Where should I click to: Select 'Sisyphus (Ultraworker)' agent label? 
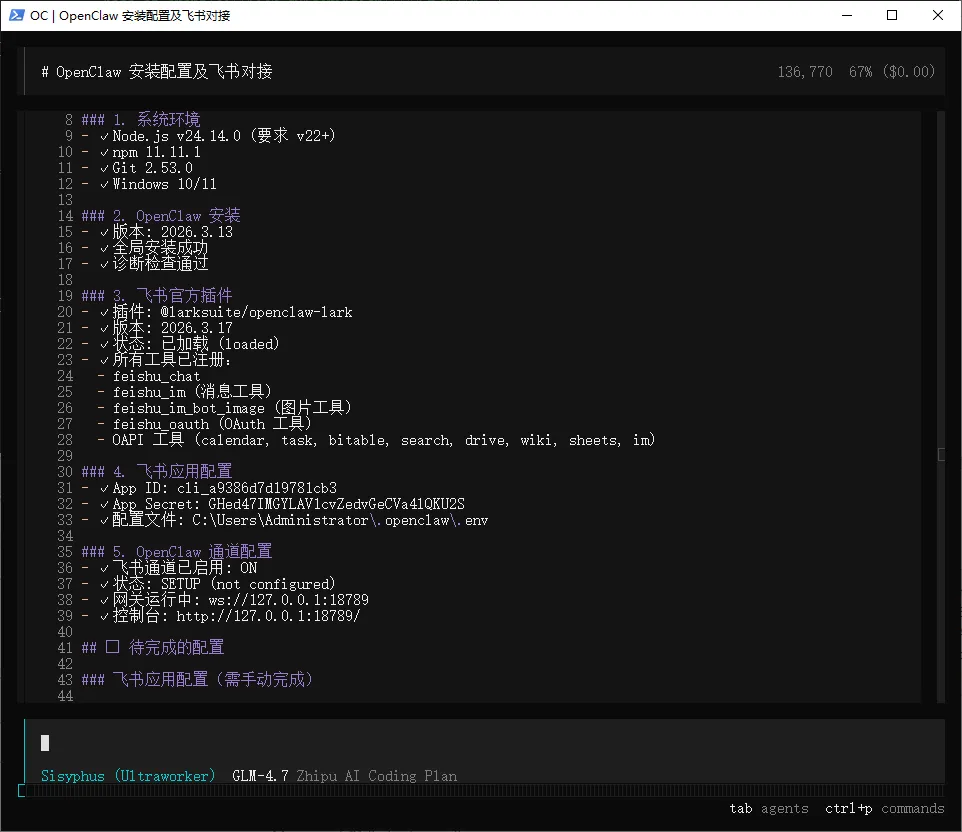(x=128, y=776)
